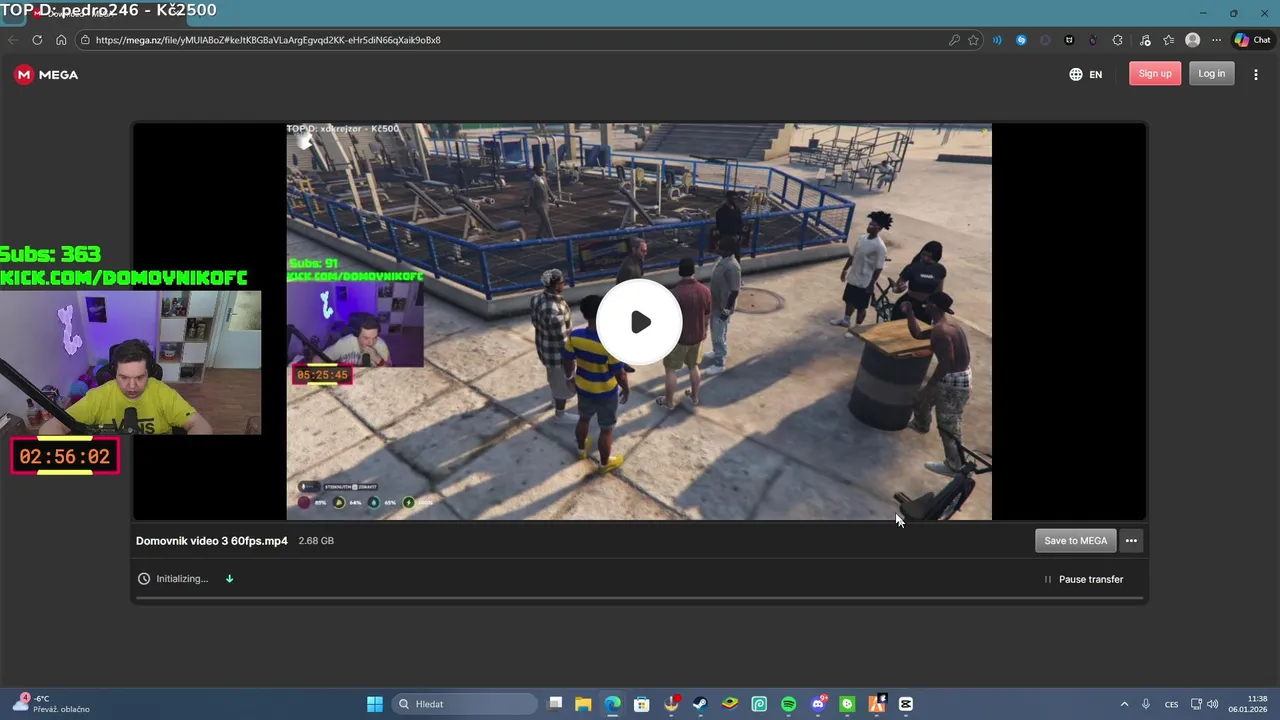This screenshot has width=1280, height=720.
Task: Open more options next to Save to MEGA
Action: pyautogui.click(x=1131, y=541)
